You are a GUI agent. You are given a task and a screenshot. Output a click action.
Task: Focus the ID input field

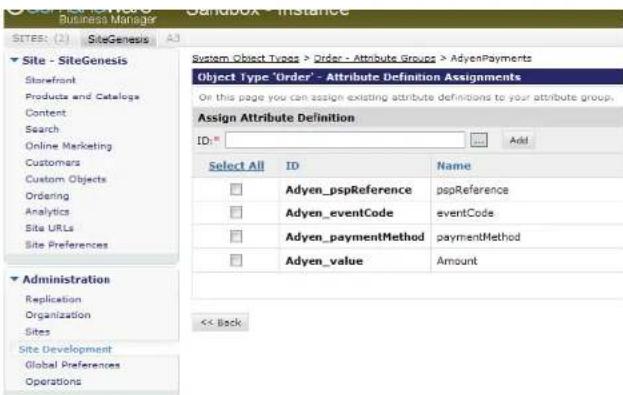(x=345, y=140)
